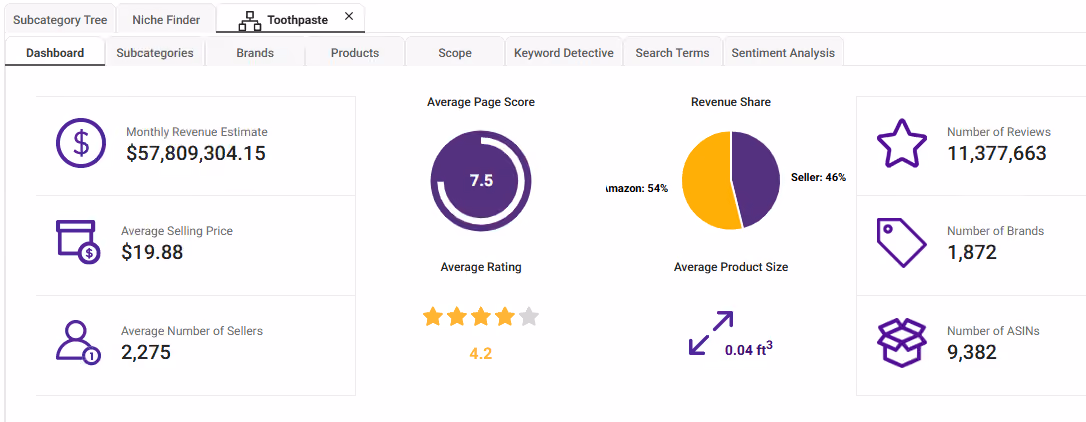
Task: Click the open box ASINs icon
Action: (902, 342)
